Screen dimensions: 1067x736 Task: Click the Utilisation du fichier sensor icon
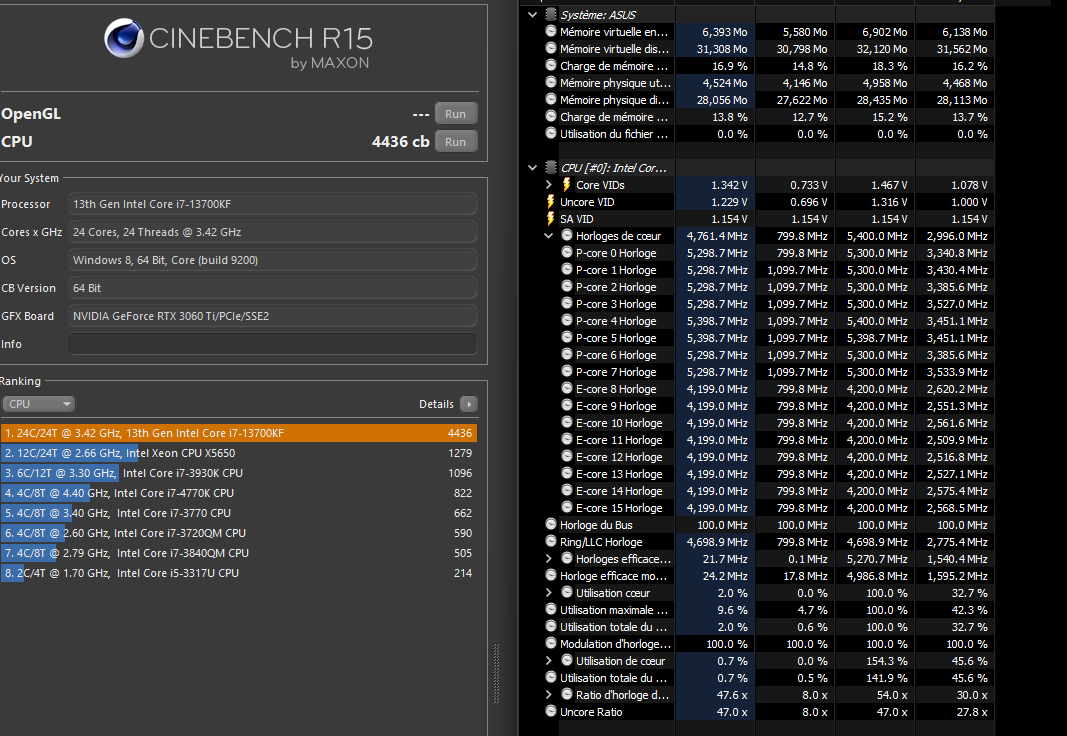coord(551,133)
